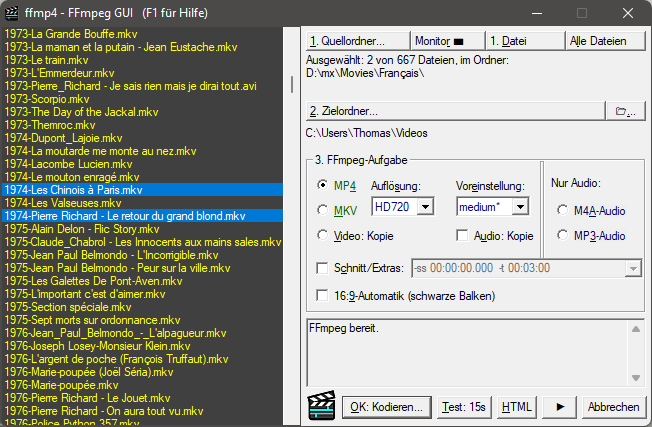652x427 pixels.
Task: Select M4A-Audio only output
Action: 561,209
